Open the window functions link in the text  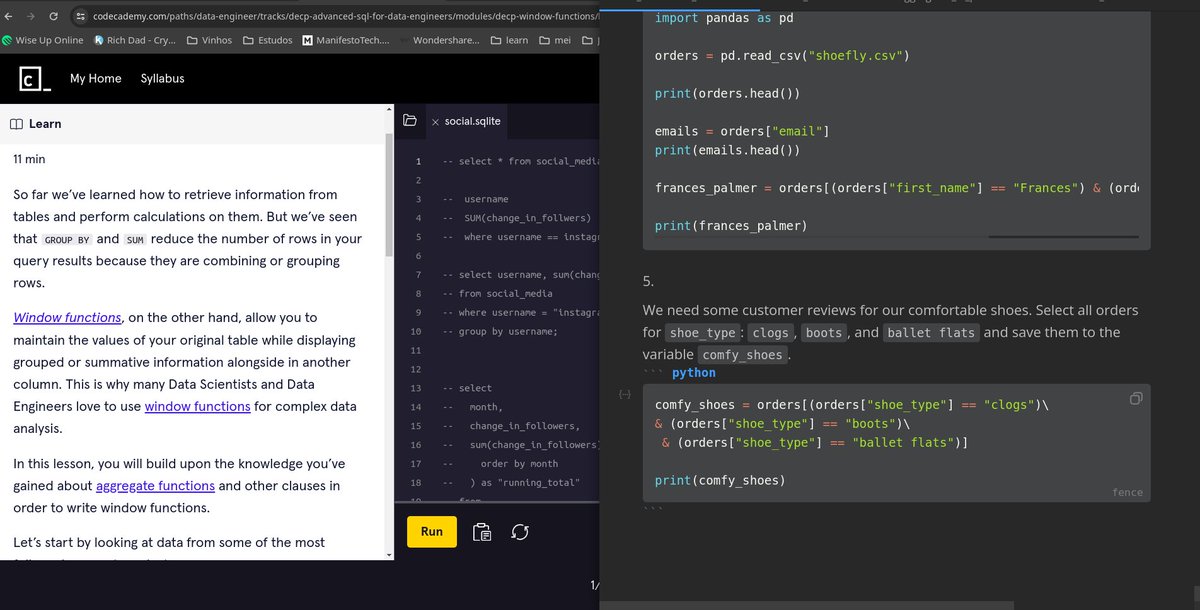pyautogui.click(x=197, y=406)
